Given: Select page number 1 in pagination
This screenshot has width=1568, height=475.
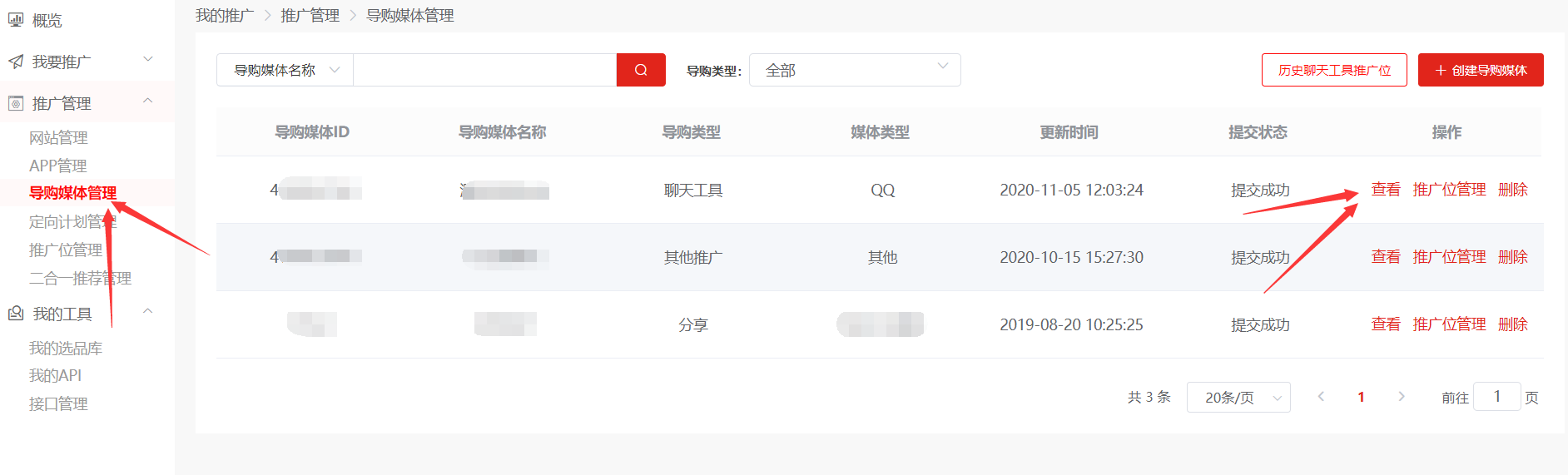Looking at the screenshot, I should click(x=1361, y=398).
